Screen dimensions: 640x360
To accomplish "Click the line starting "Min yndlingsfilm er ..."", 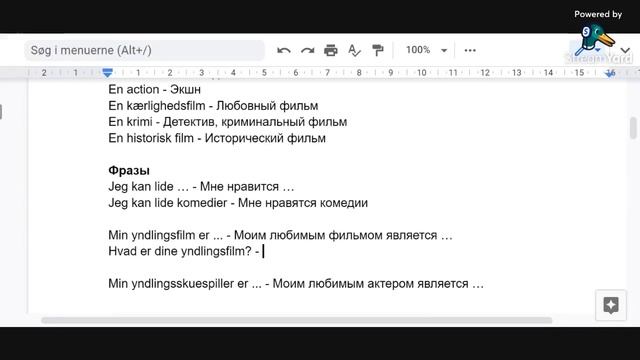I will [x=280, y=235].
